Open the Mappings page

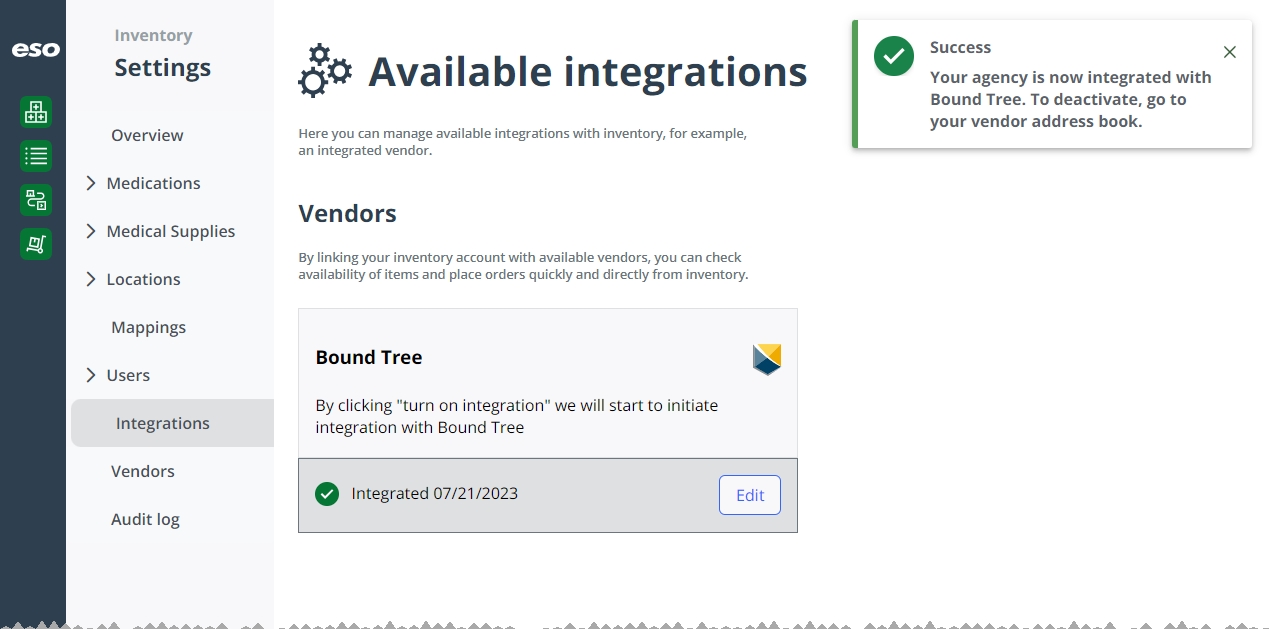(x=148, y=327)
